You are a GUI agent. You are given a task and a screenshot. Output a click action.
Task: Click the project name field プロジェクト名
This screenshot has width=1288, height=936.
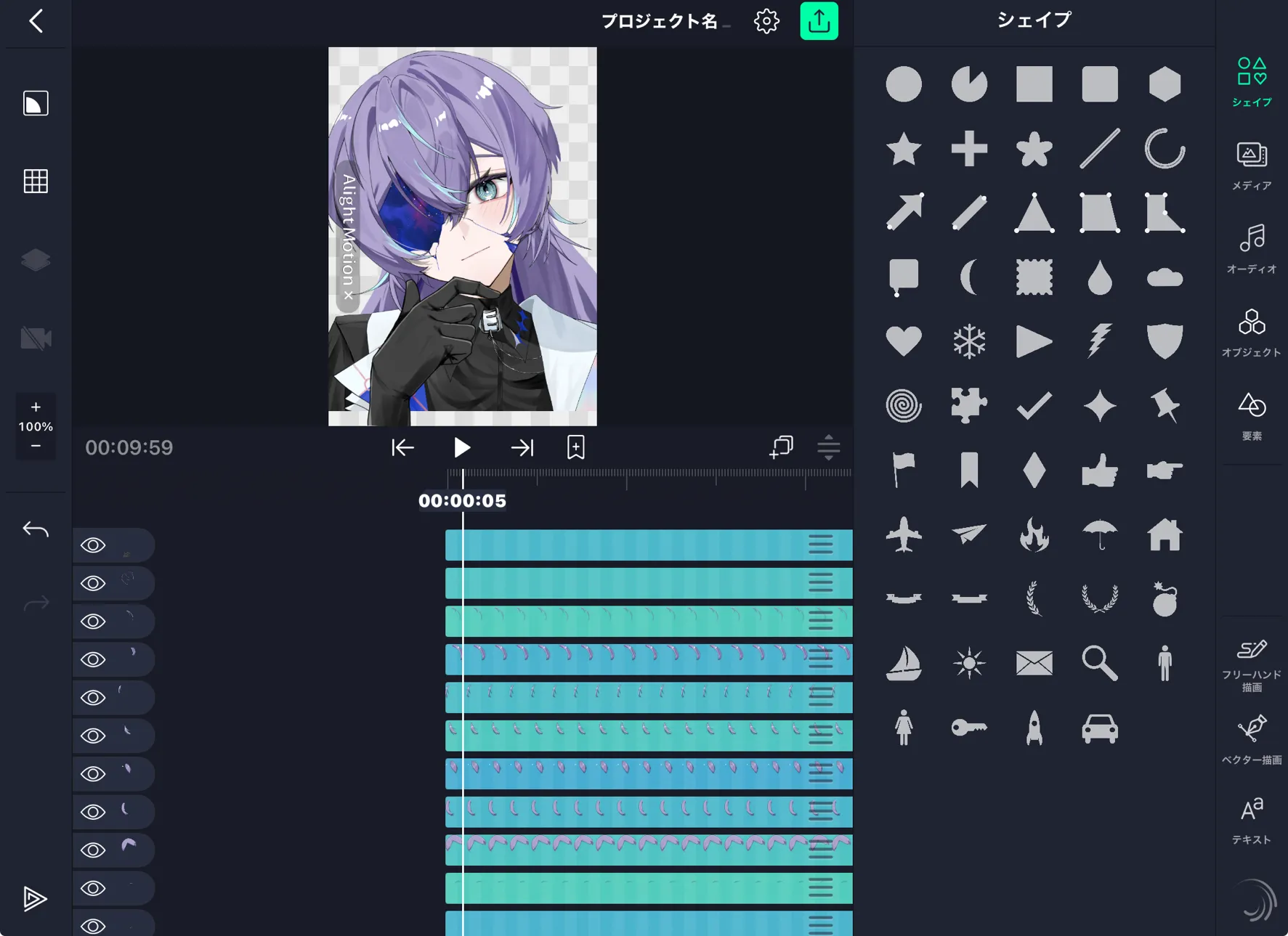660,21
